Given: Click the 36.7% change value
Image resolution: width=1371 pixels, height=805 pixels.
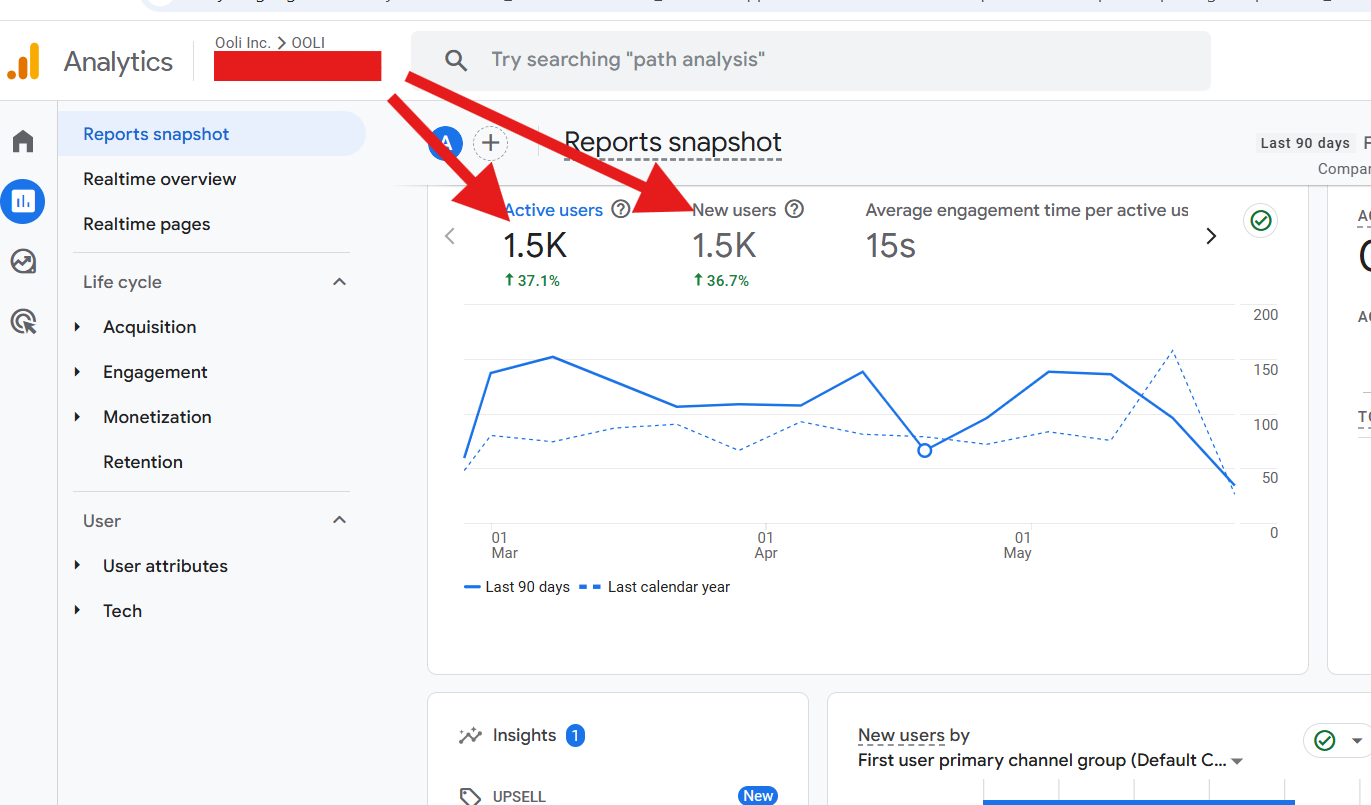Looking at the screenshot, I should tap(721, 281).
